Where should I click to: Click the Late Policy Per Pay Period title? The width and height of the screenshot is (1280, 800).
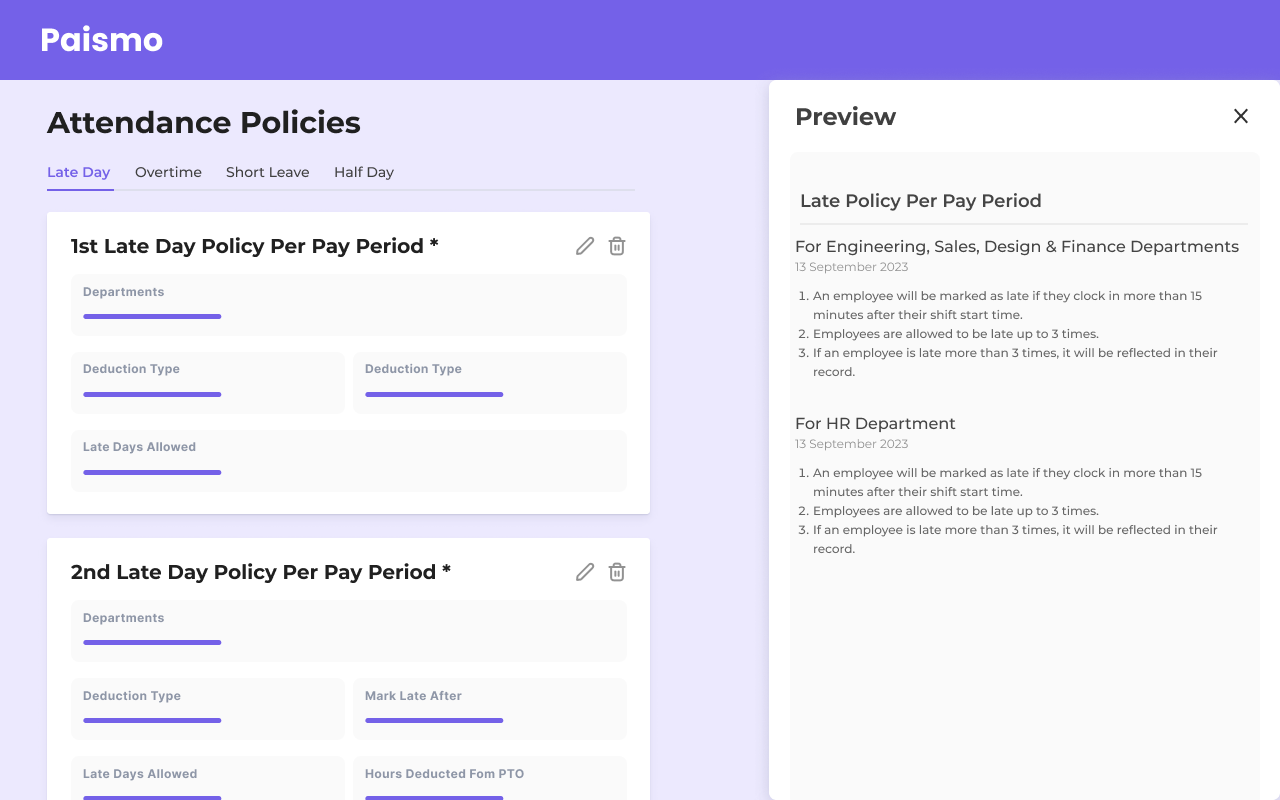(921, 201)
